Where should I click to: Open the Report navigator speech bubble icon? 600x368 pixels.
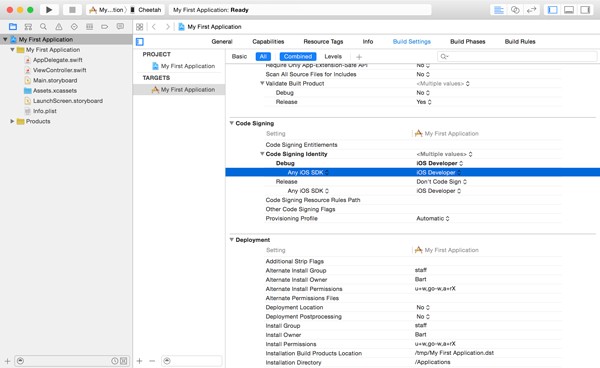[x=120, y=26]
